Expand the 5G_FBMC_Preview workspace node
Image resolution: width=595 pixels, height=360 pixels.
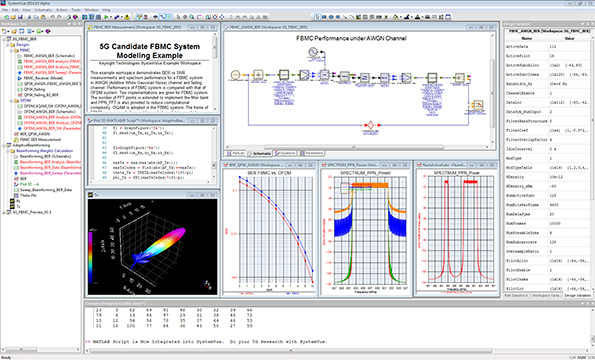pos(4,212)
